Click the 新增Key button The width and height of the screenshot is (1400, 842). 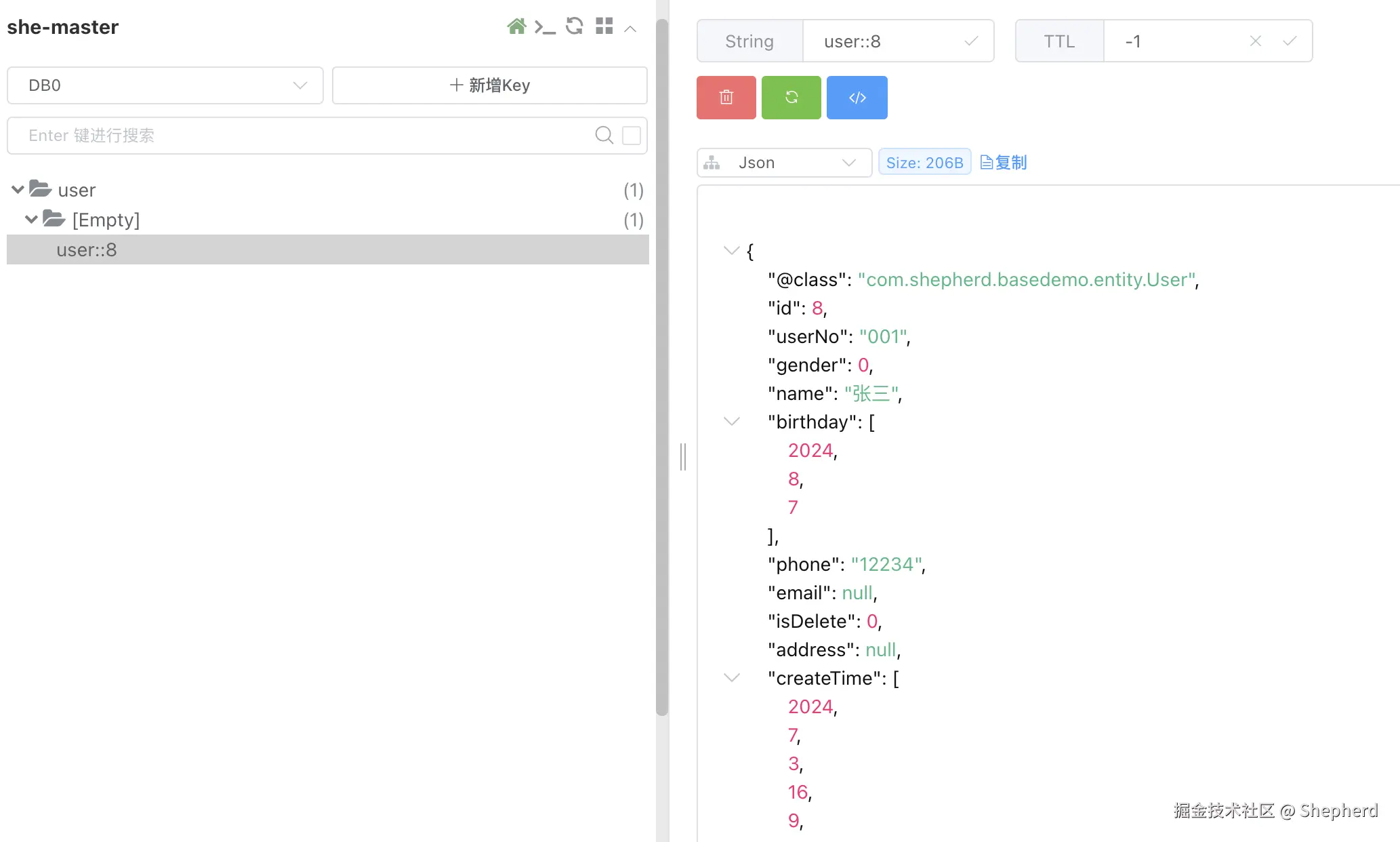[x=489, y=85]
